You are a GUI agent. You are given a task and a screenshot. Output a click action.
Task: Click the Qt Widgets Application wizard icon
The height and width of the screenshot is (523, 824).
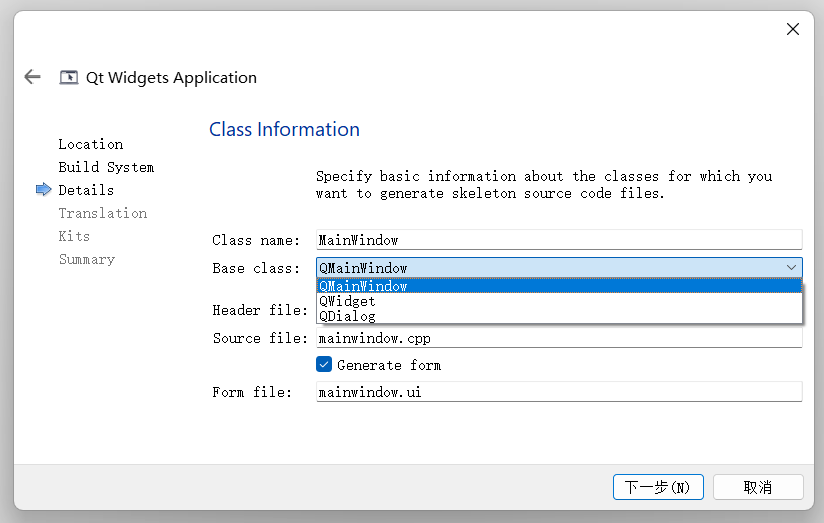[x=68, y=77]
